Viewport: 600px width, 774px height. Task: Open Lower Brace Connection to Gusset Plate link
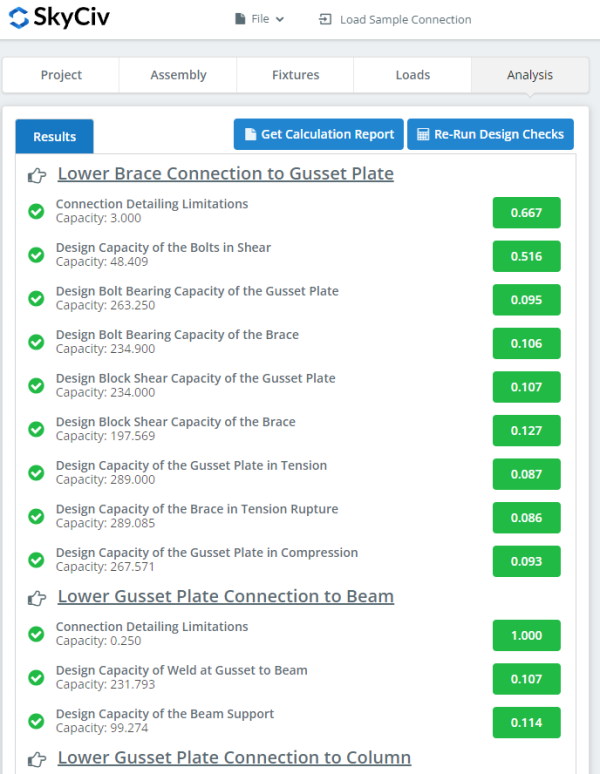point(225,174)
